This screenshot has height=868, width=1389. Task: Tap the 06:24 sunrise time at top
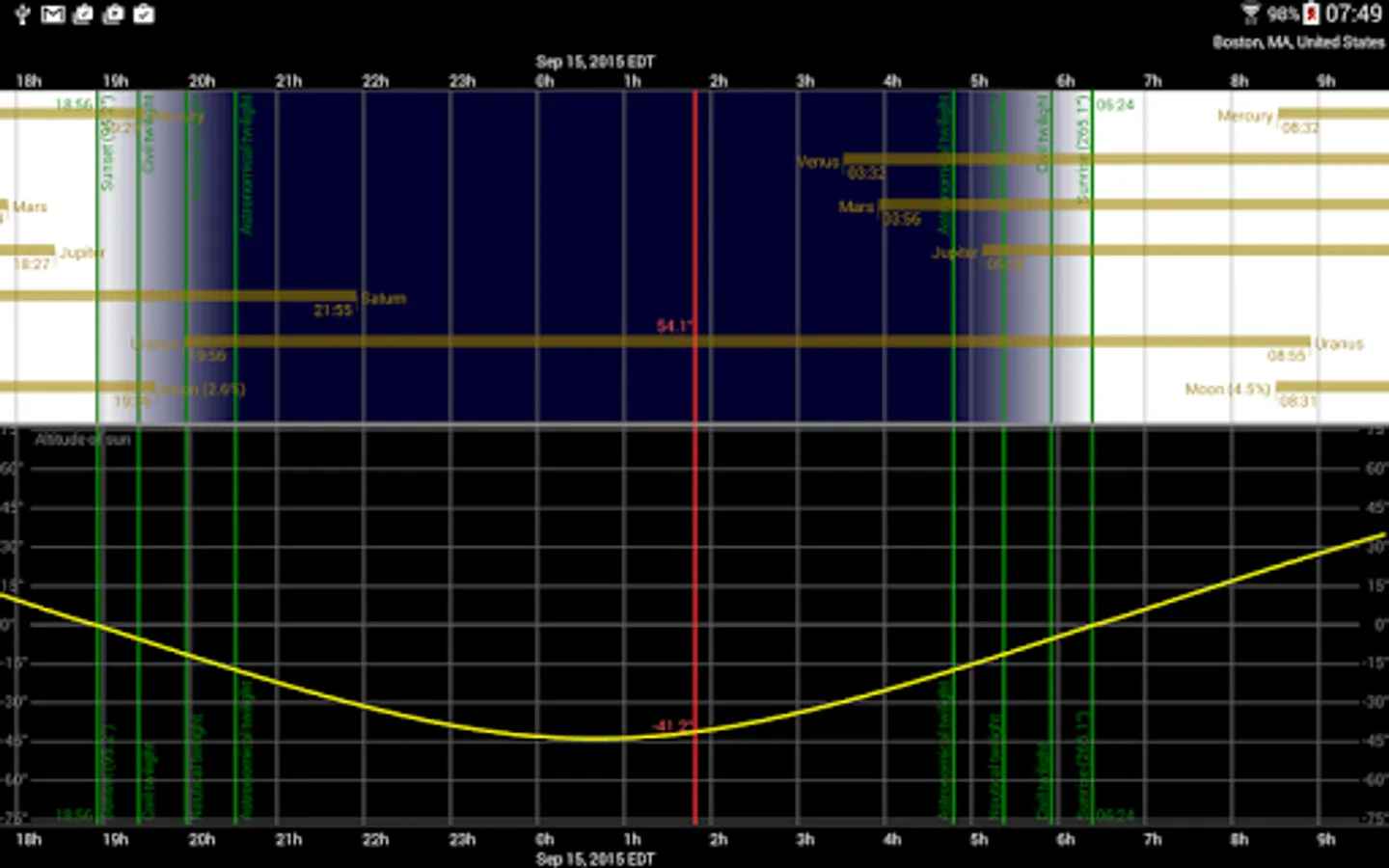(x=1115, y=104)
